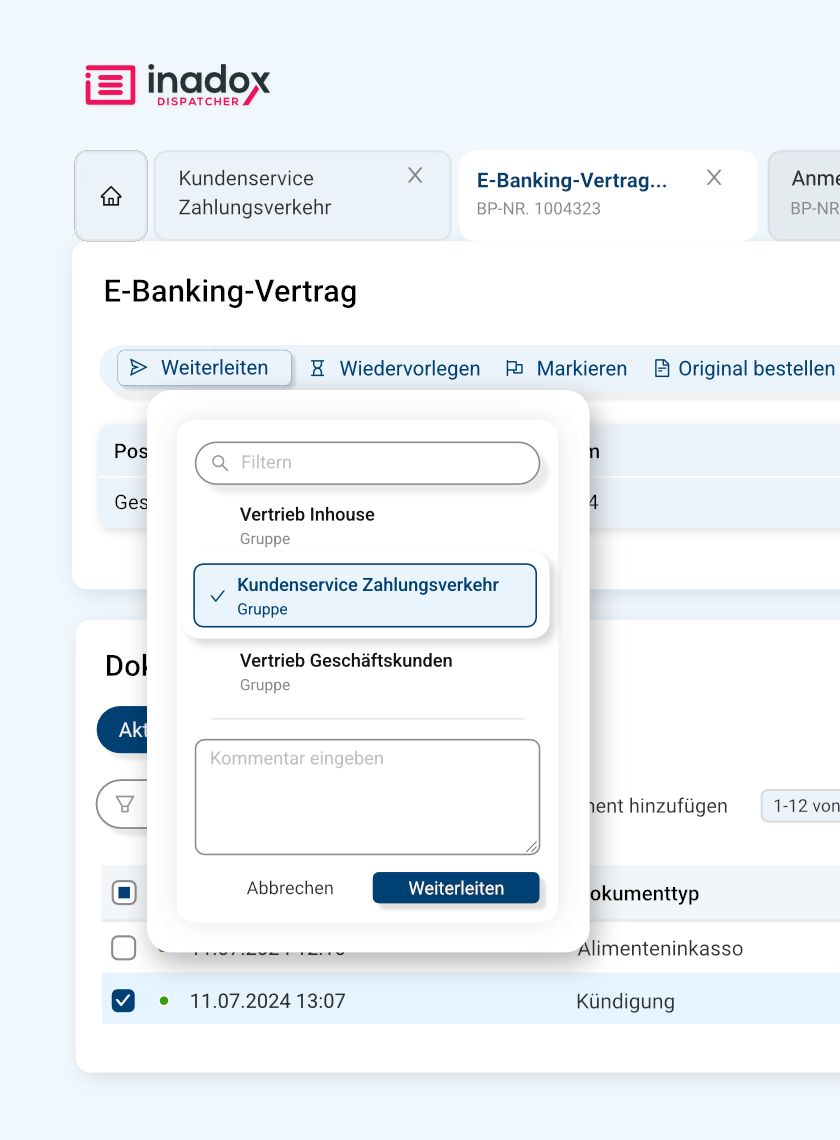Click the flag icon beside Markieren

tap(515, 369)
